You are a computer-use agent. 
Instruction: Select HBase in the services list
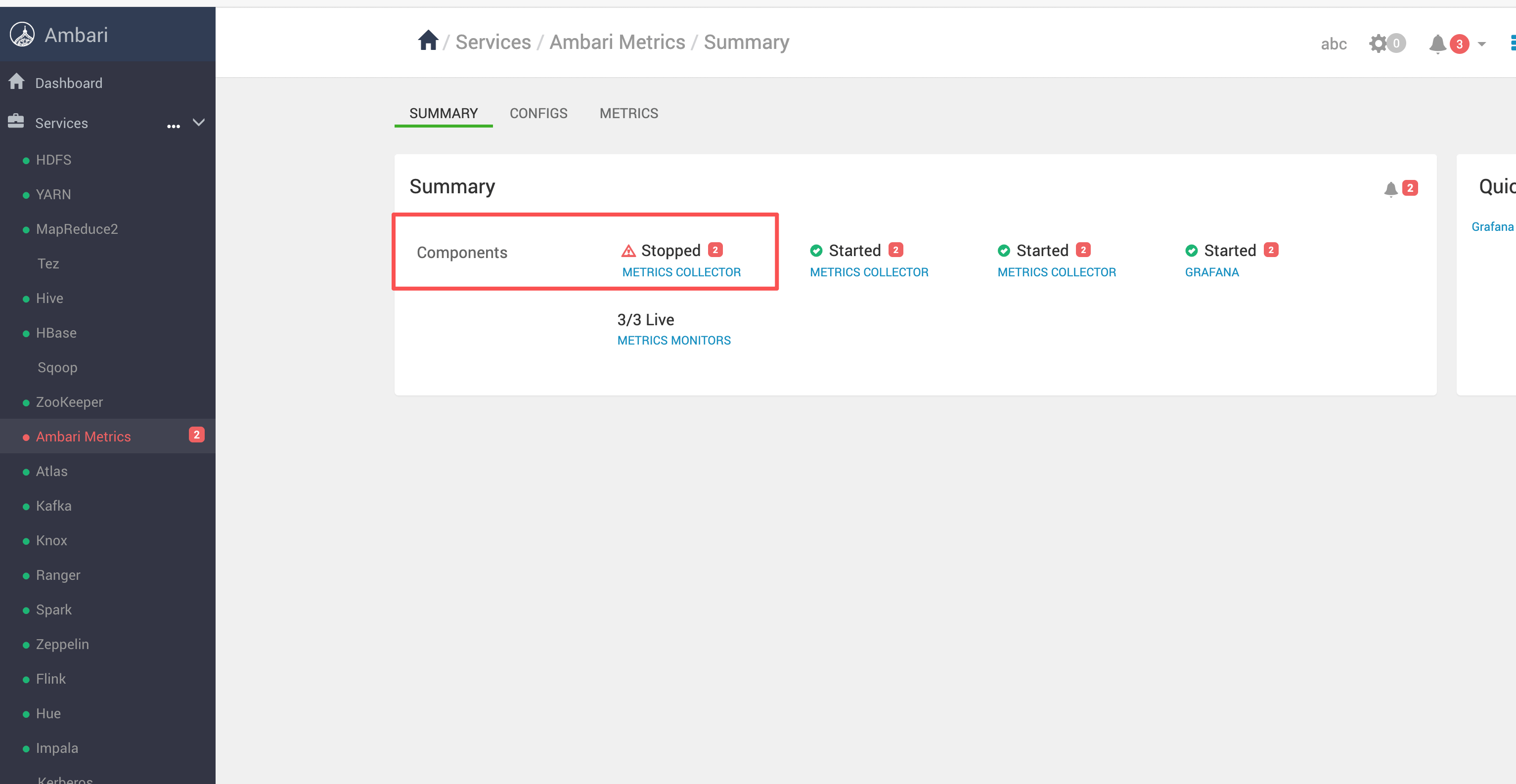tap(56, 333)
